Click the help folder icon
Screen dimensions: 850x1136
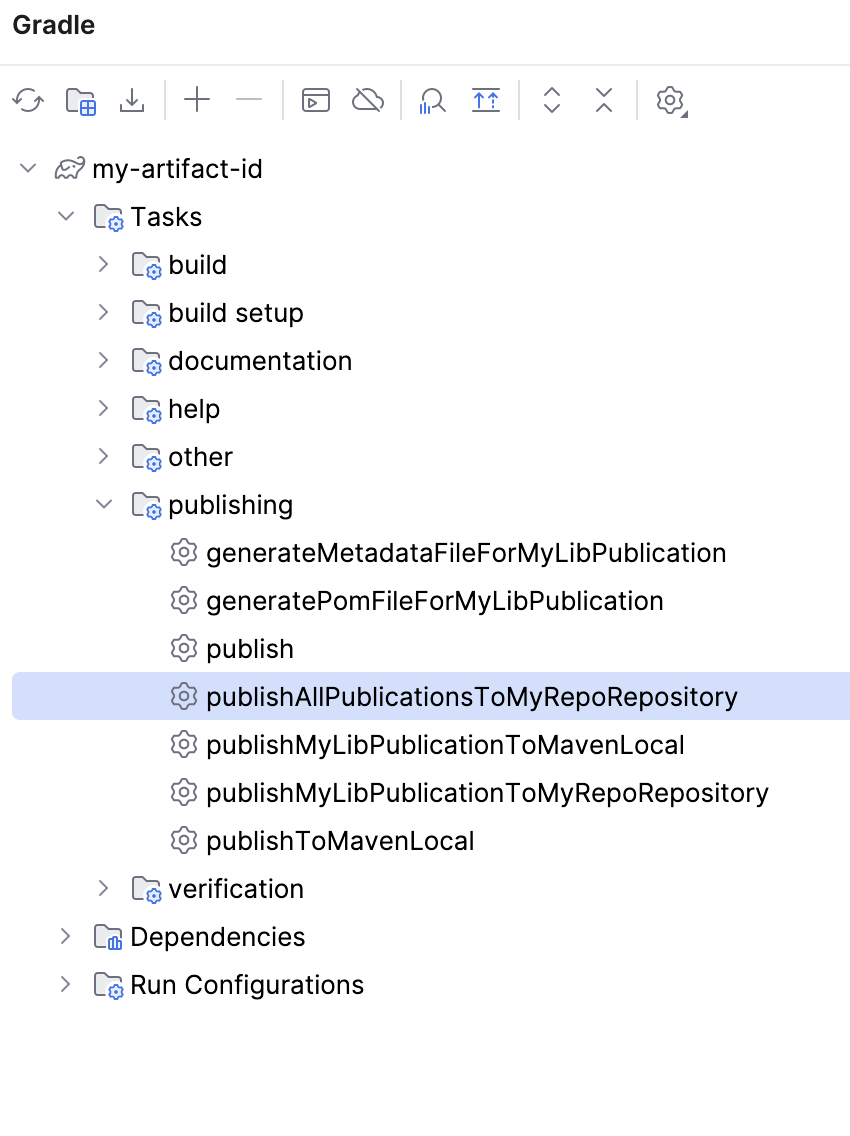[x=146, y=409]
